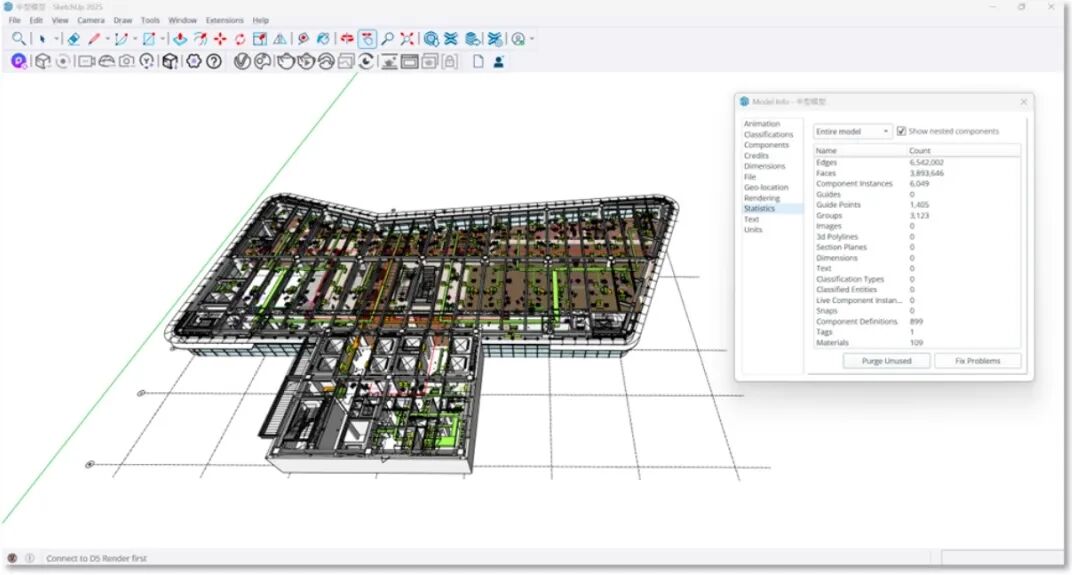Screen dimensions: 1072x575
Task: Activate the Push/Pull tool
Action: tap(180, 39)
